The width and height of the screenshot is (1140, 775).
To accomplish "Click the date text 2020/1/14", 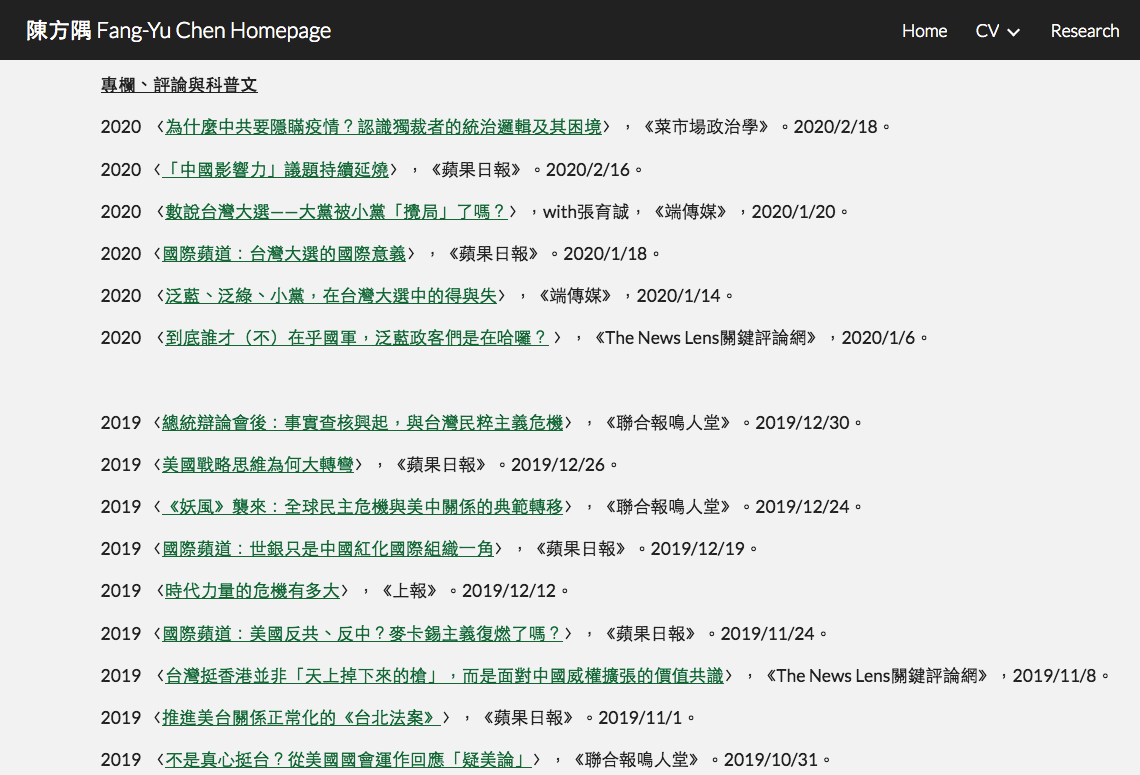I will [678, 297].
